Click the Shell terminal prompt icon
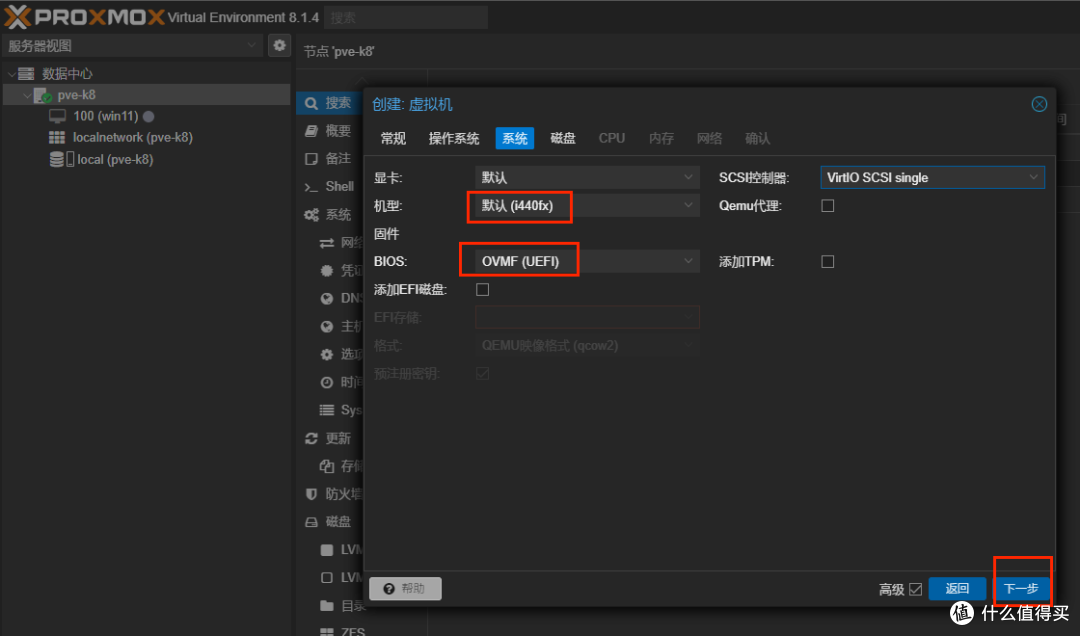Image resolution: width=1080 pixels, height=636 pixels. click(x=311, y=187)
